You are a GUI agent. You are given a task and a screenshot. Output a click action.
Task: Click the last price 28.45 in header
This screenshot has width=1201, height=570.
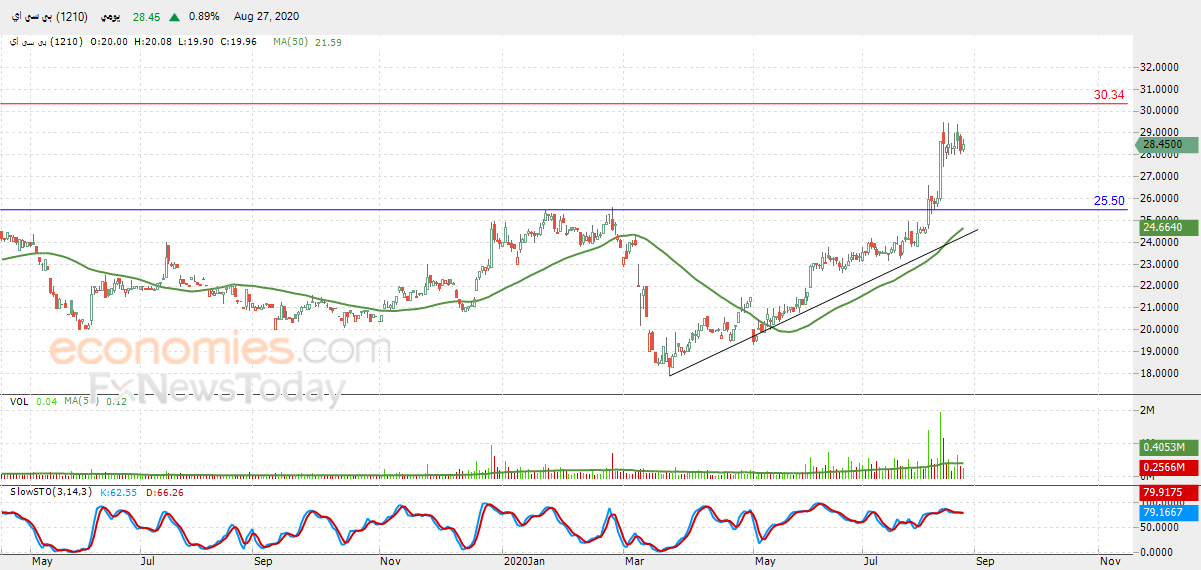(x=148, y=17)
